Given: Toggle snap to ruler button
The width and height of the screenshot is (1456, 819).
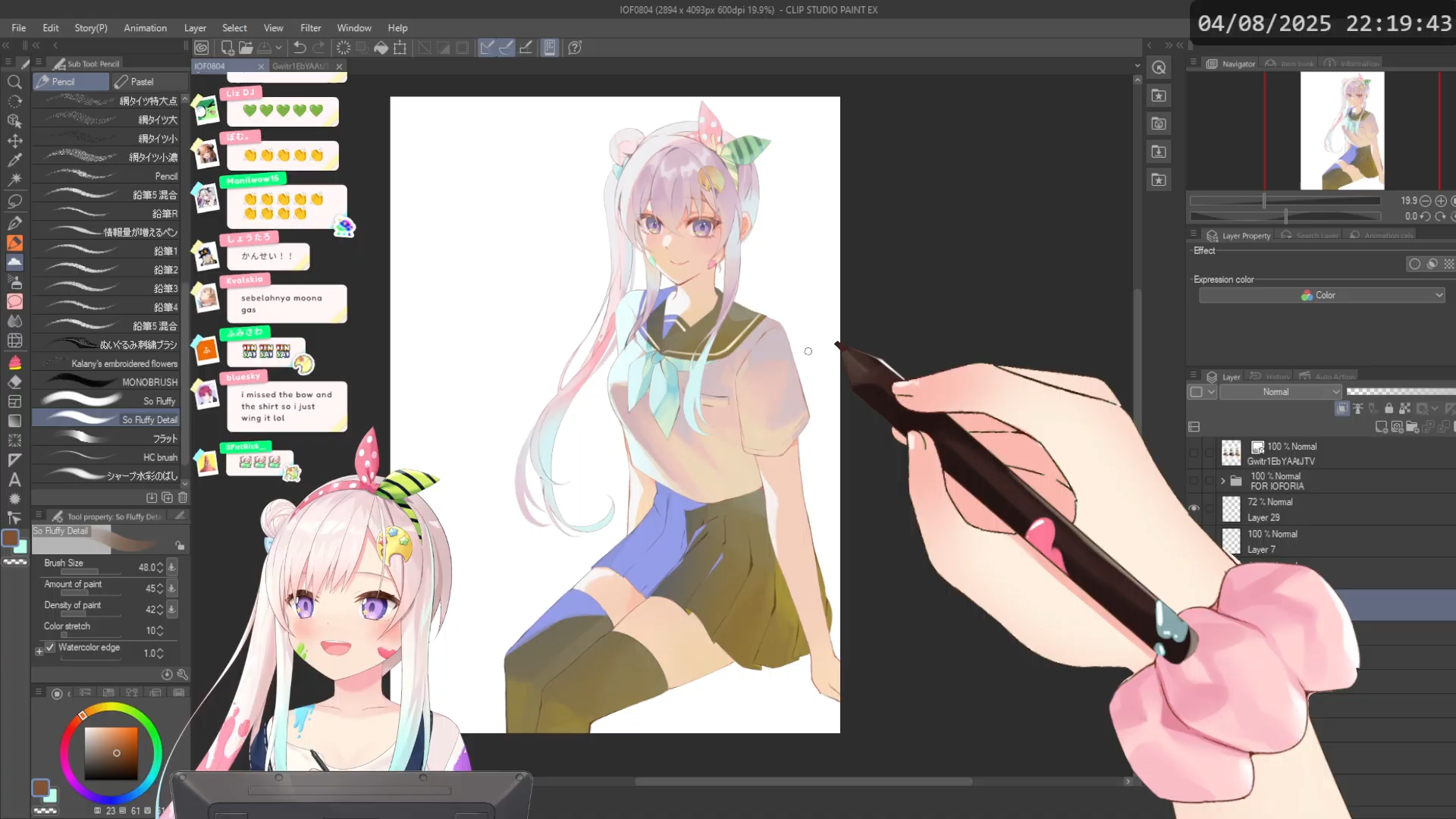Looking at the screenshot, I should (x=487, y=48).
